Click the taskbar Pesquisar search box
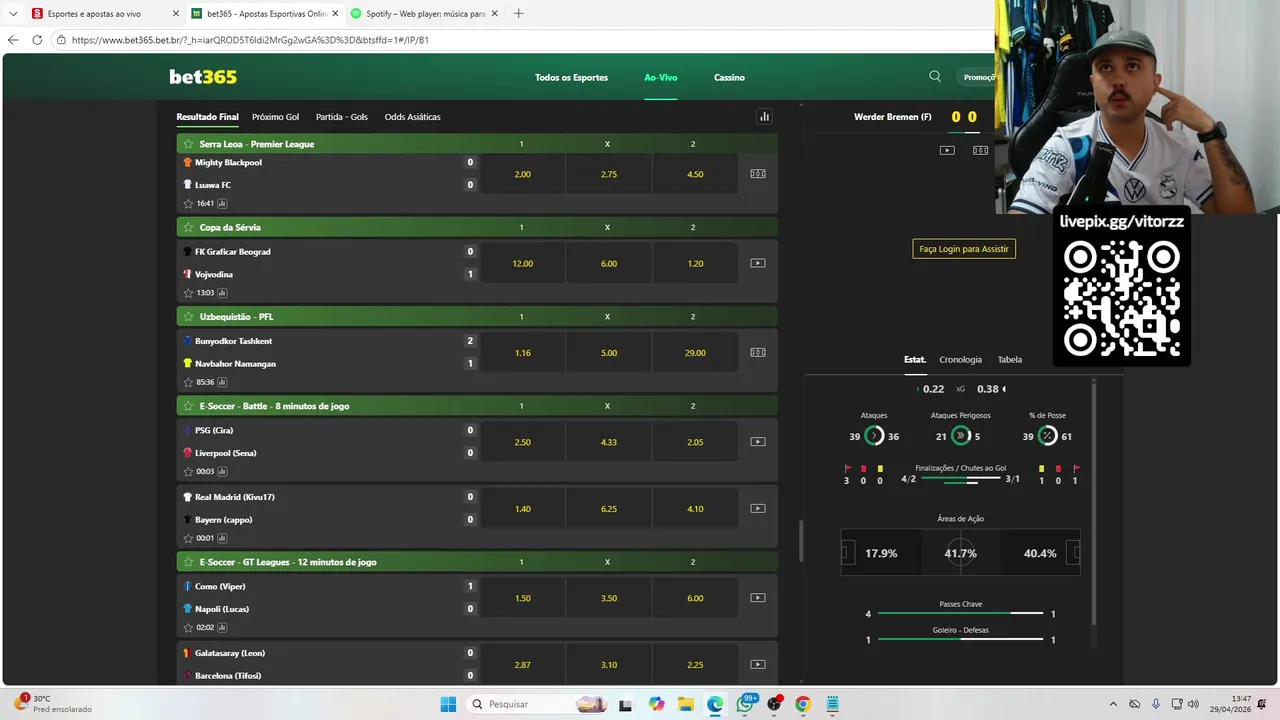The image size is (1280, 720). pyautogui.click(x=538, y=704)
